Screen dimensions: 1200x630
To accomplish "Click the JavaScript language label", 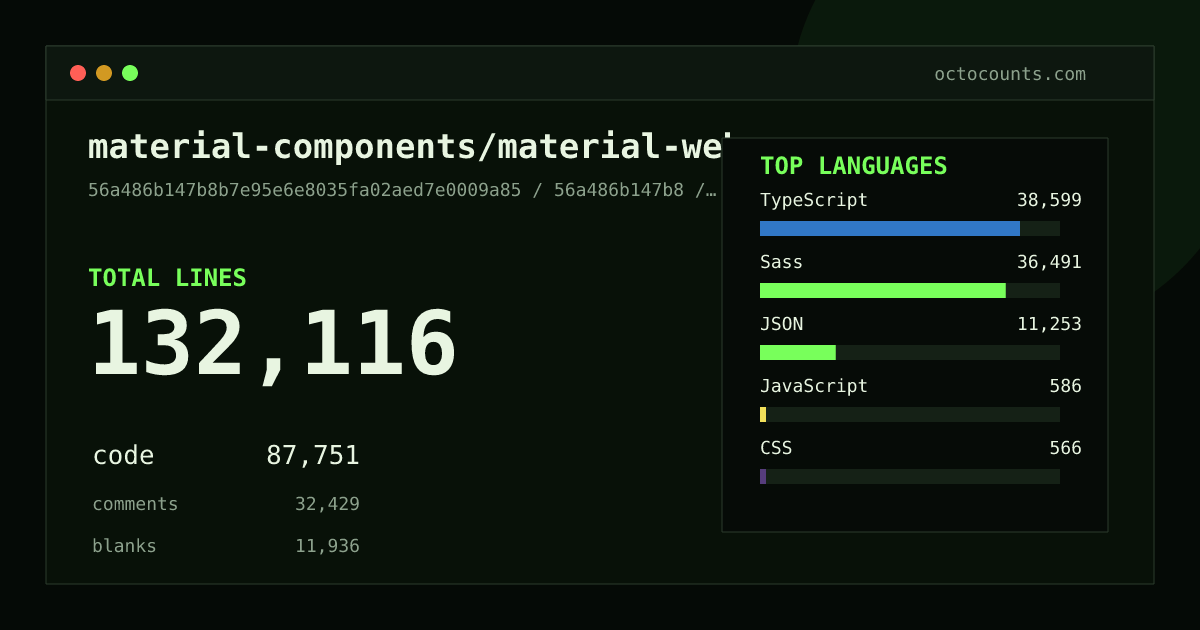I will click(x=814, y=386).
